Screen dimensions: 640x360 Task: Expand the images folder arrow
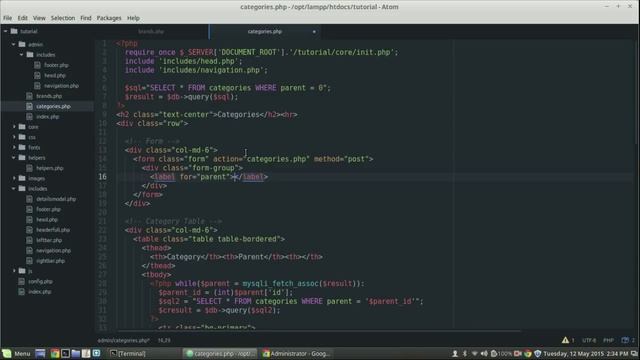pyautogui.click(x=14, y=178)
